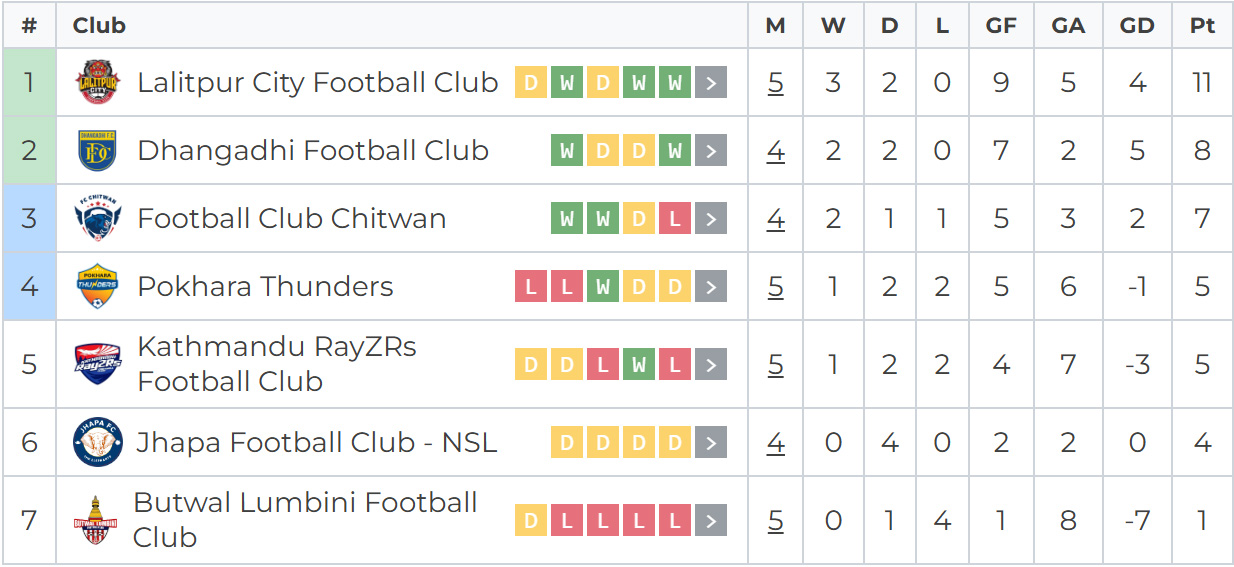Expand Pokhara Thunders form arrow
The width and height of the screenshot is (1234, 567).
coord(711,287)
